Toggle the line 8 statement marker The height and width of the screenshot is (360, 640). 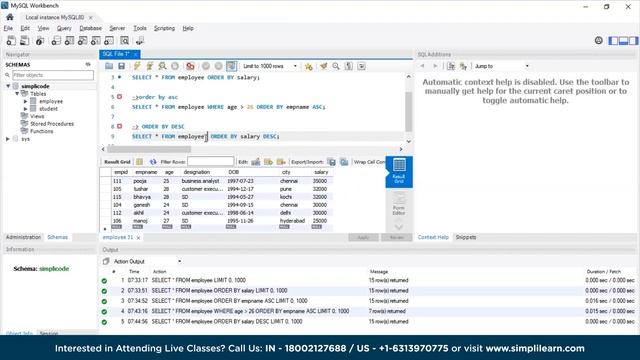coord(120,126)
